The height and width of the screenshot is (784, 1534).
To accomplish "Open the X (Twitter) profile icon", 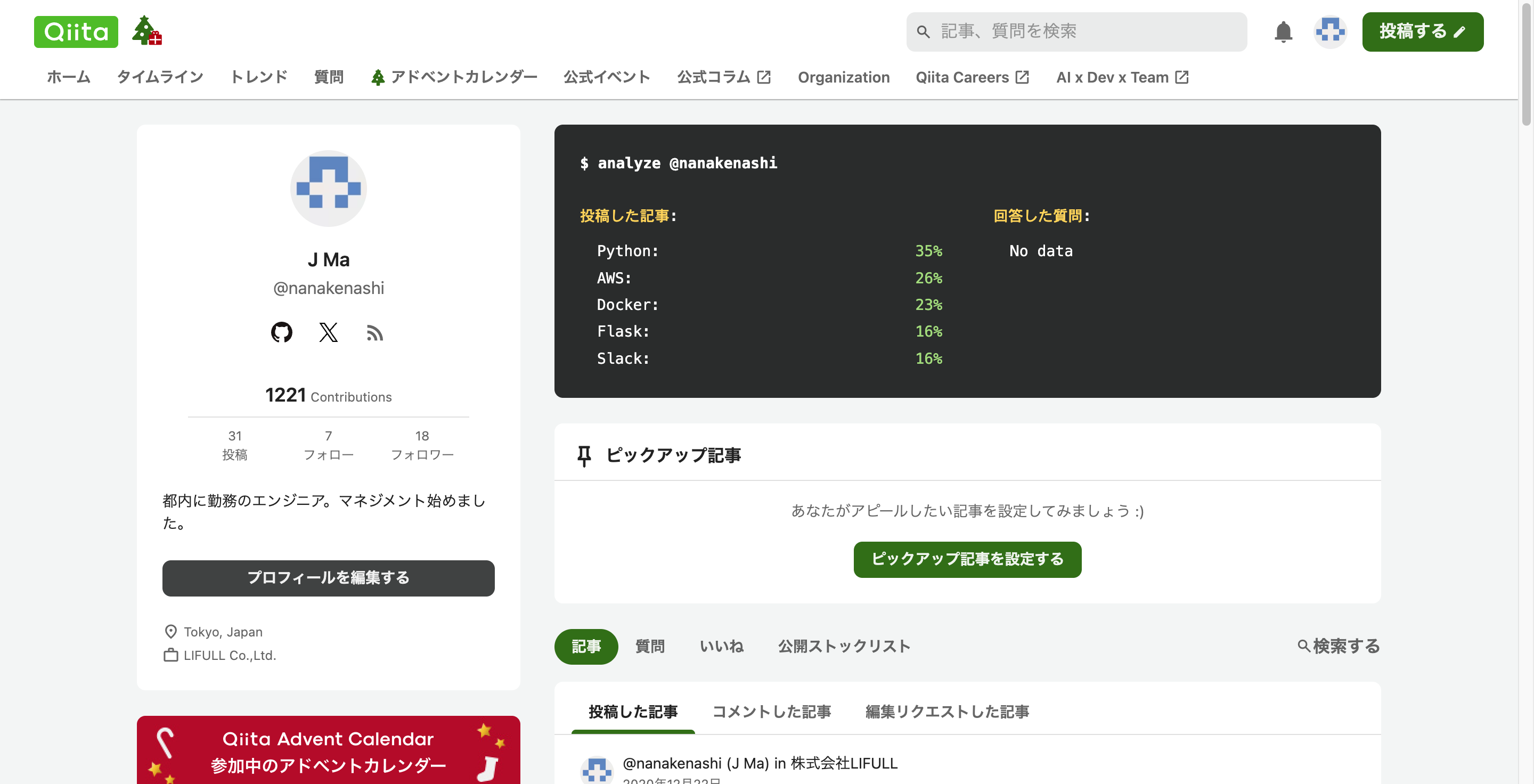I will click(328, 333).
